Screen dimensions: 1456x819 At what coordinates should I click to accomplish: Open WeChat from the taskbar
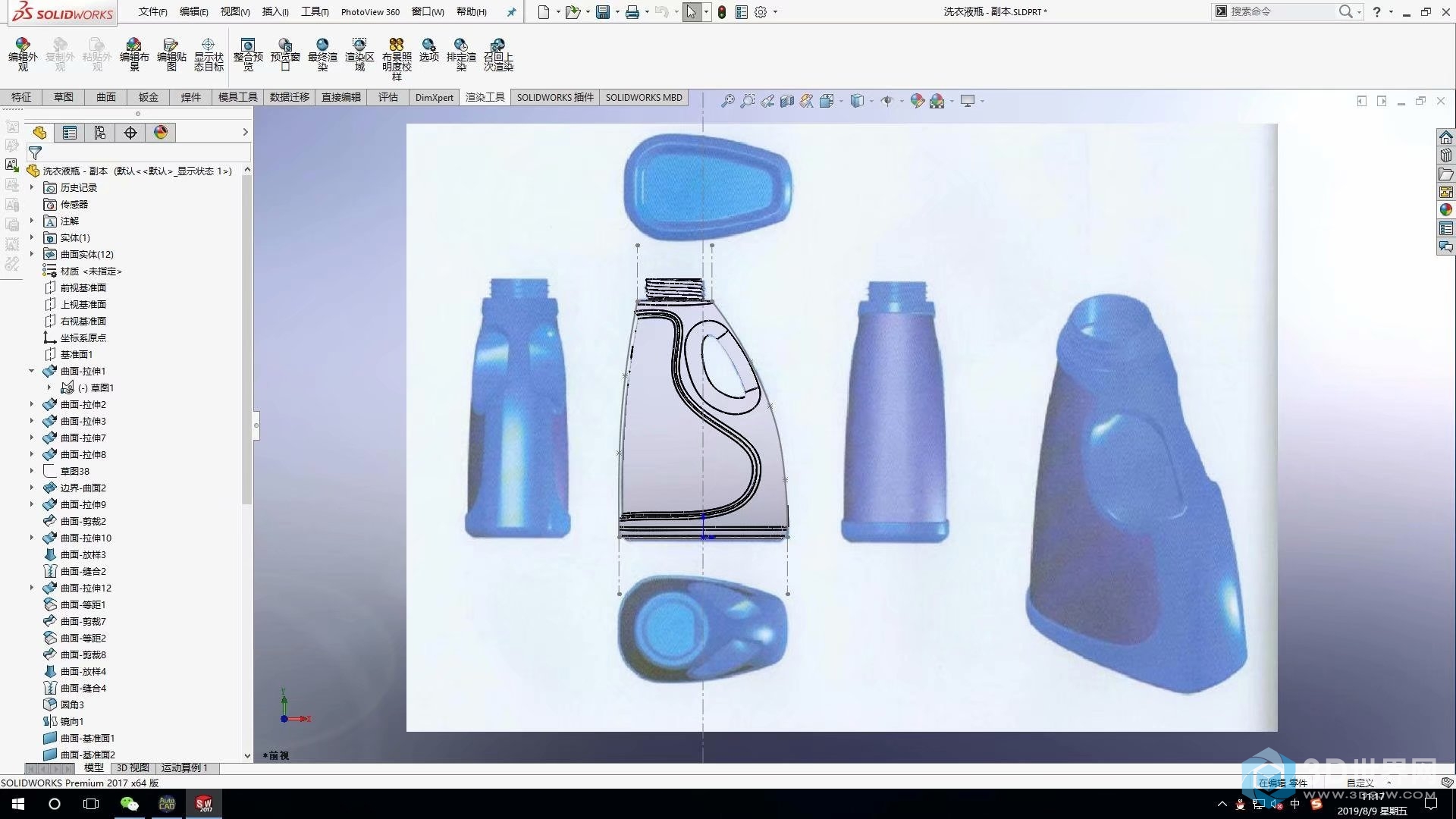point(130,804)
